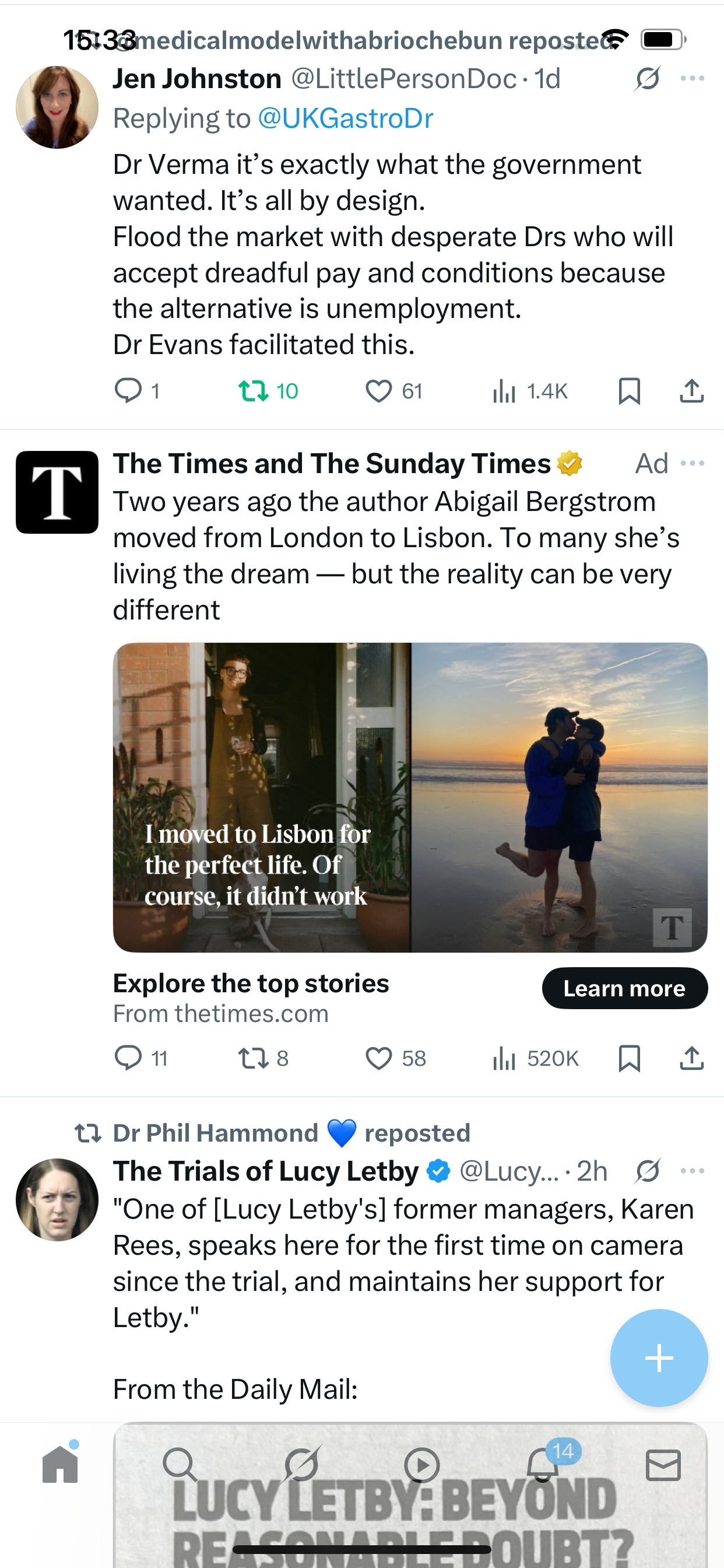Open more options on The Times ad
Screen dimensions: 724x1568
(x=693, y=464)
